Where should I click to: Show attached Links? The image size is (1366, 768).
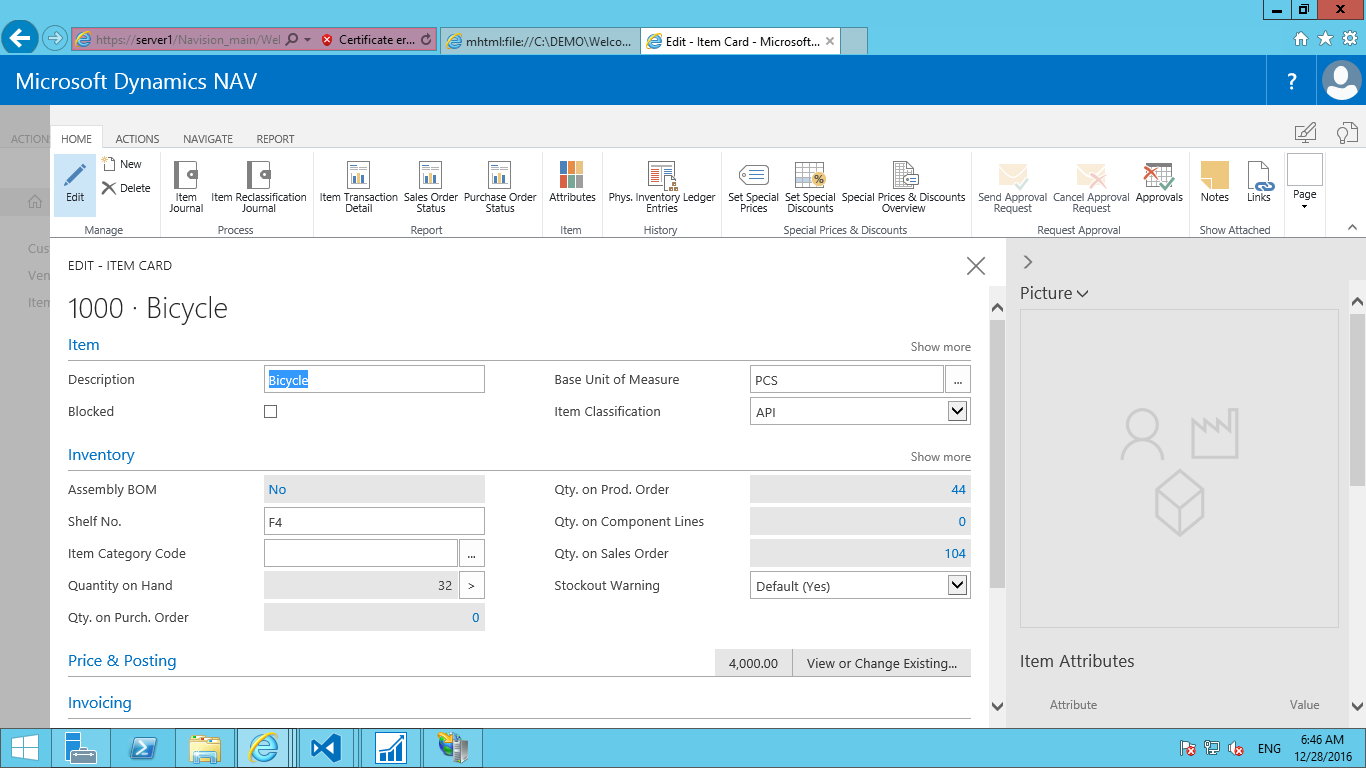1259,182
